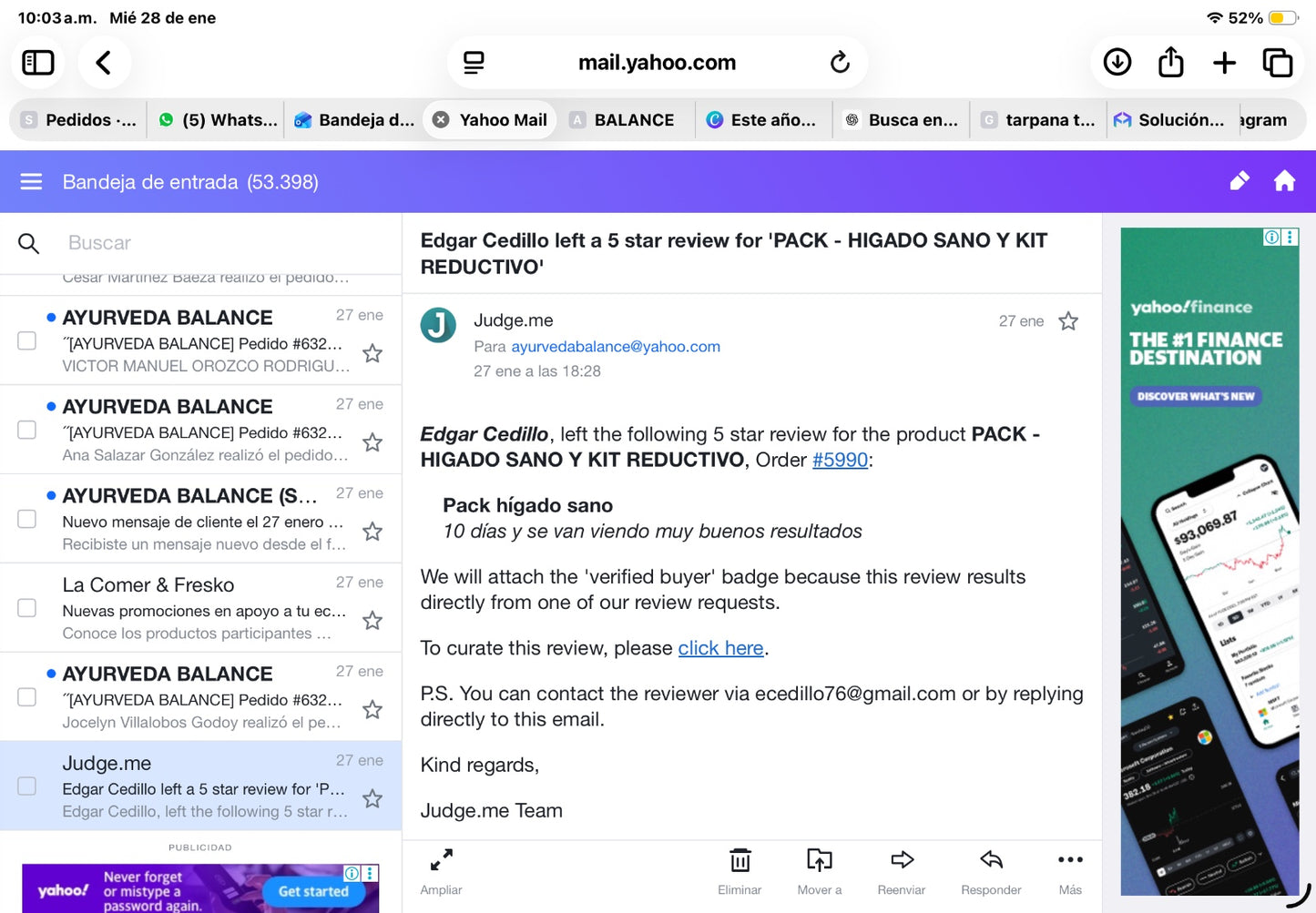1316x913 pixels.
Task: Click the search magnifier icon
Action: [29, 243]
